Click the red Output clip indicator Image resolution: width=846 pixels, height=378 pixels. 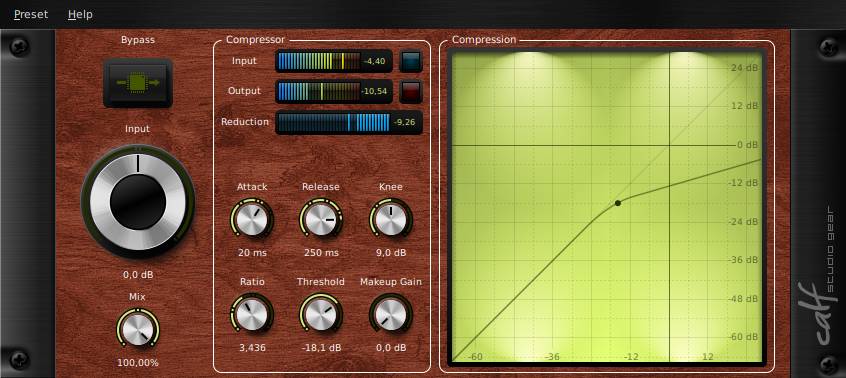click(x=411, y=92)
